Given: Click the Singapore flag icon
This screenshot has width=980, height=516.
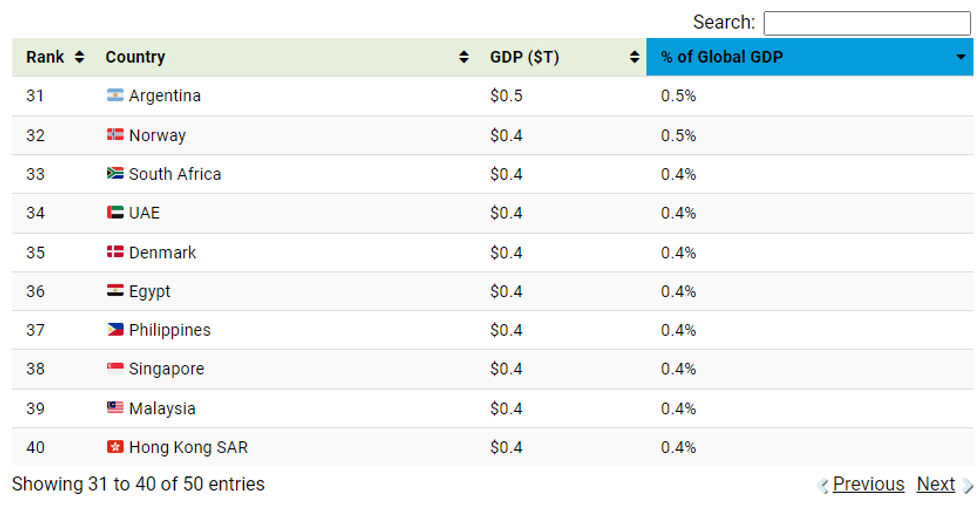Looking at the screenshot, I should (x=115, y=369).
